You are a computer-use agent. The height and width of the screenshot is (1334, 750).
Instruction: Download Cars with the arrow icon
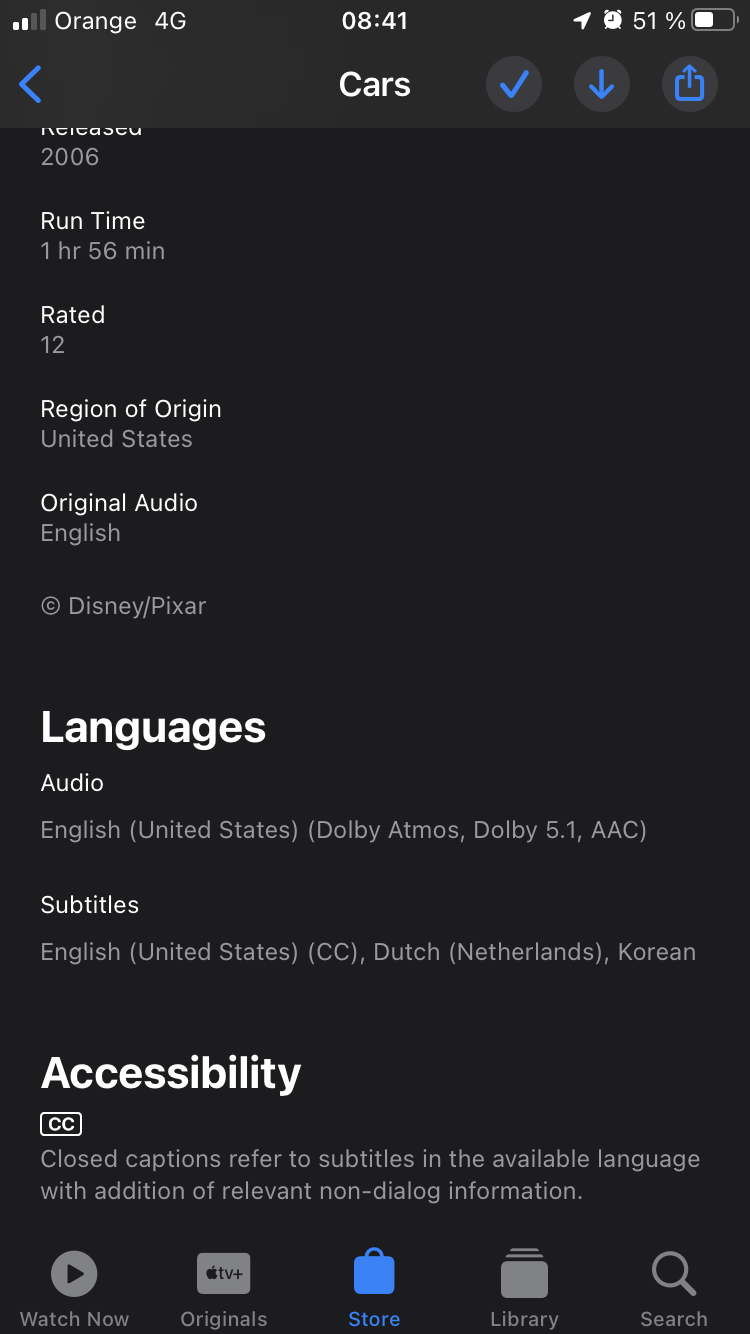click(602, 85)
